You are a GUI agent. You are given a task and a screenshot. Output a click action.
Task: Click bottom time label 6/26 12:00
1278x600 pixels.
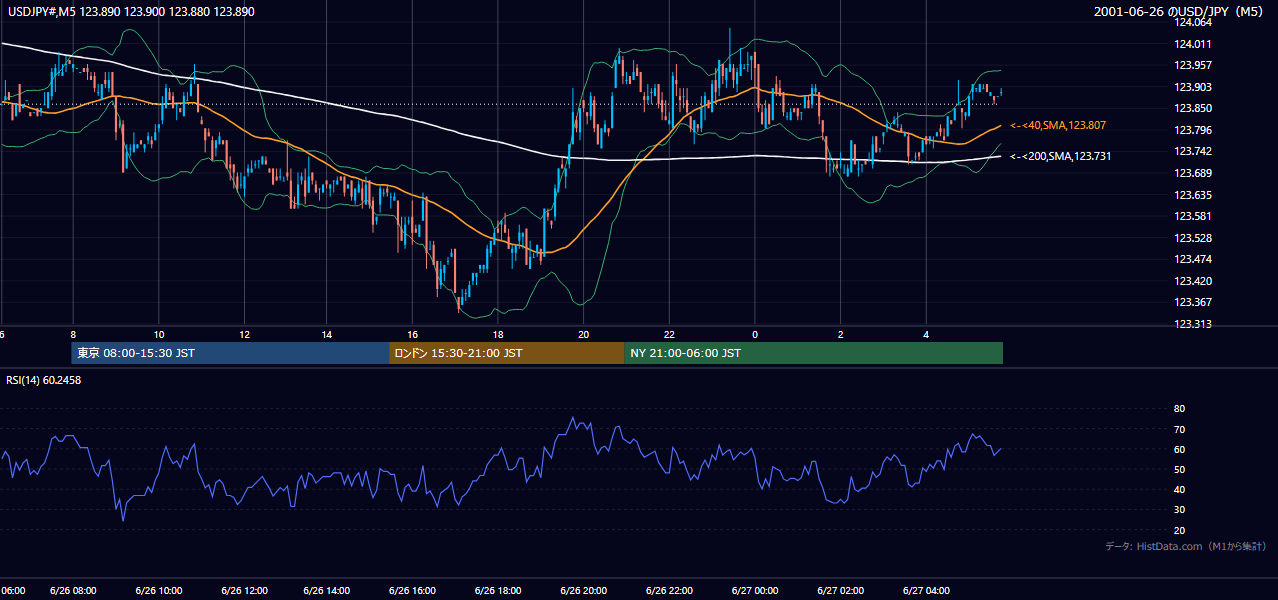click(245, 590)
